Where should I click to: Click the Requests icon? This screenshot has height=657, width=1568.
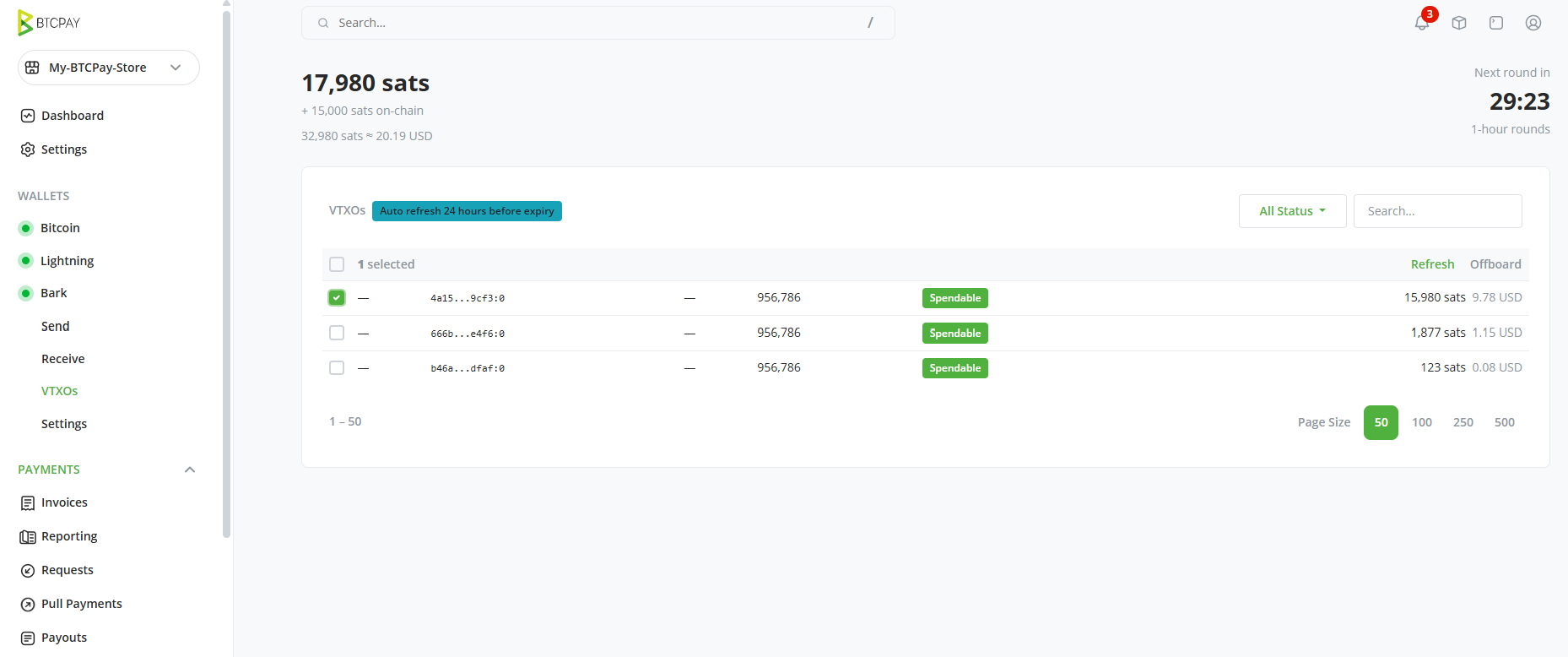click(28, 570)
